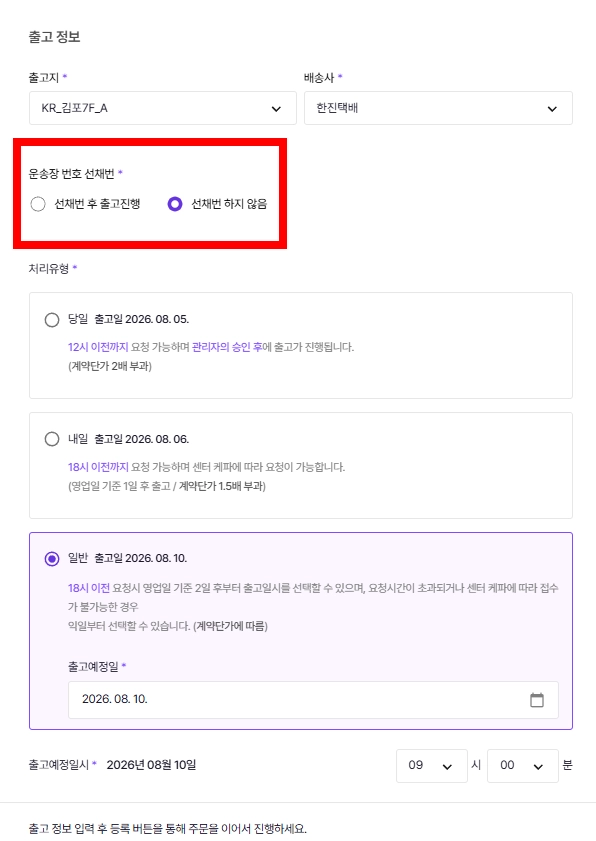Click the 당일 processing type card

click(301, 345)
